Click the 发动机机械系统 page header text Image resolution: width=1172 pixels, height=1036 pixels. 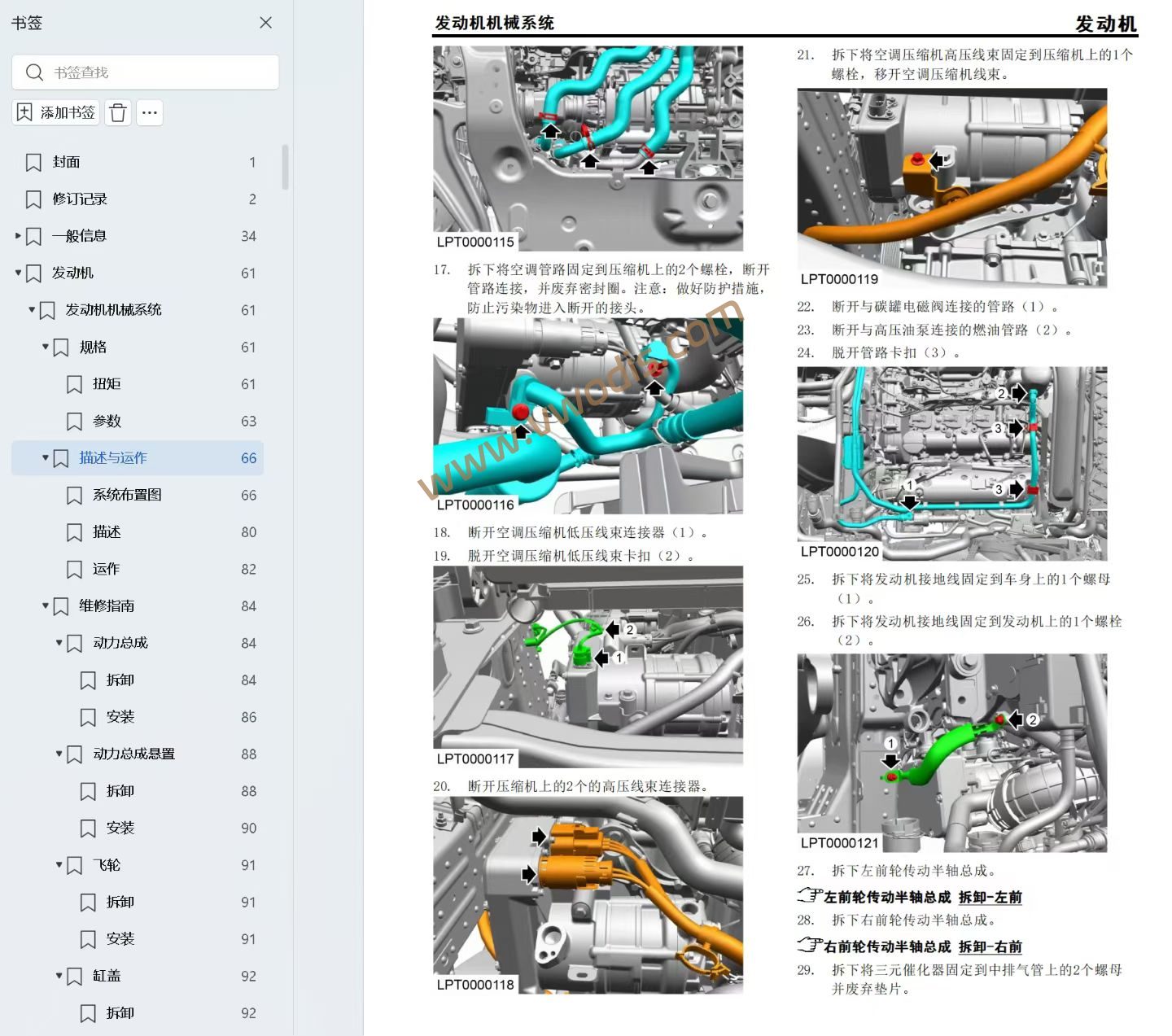coord(495,23)
